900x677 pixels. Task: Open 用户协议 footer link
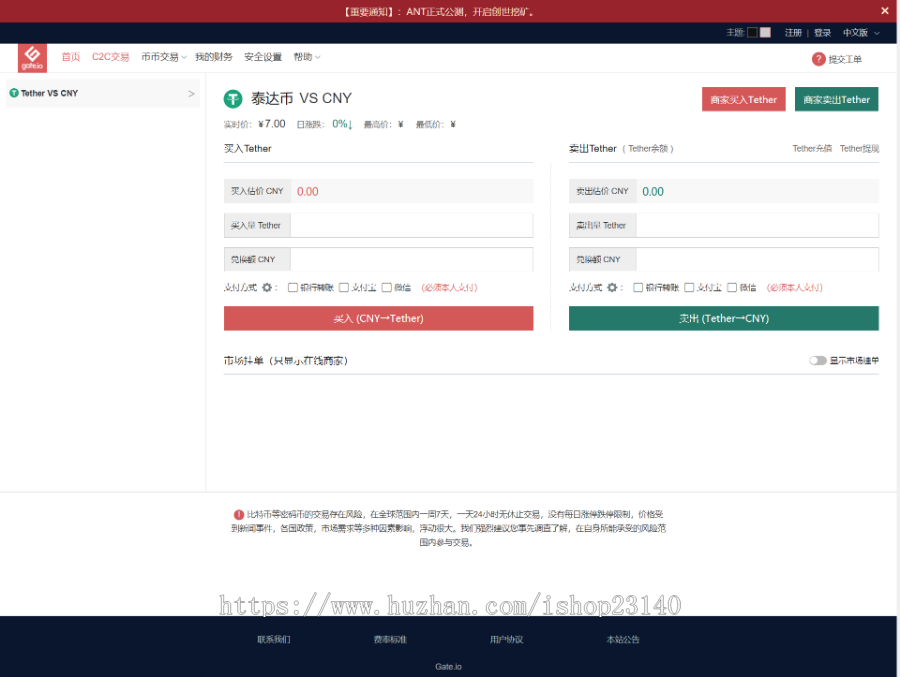coord(506,639)
